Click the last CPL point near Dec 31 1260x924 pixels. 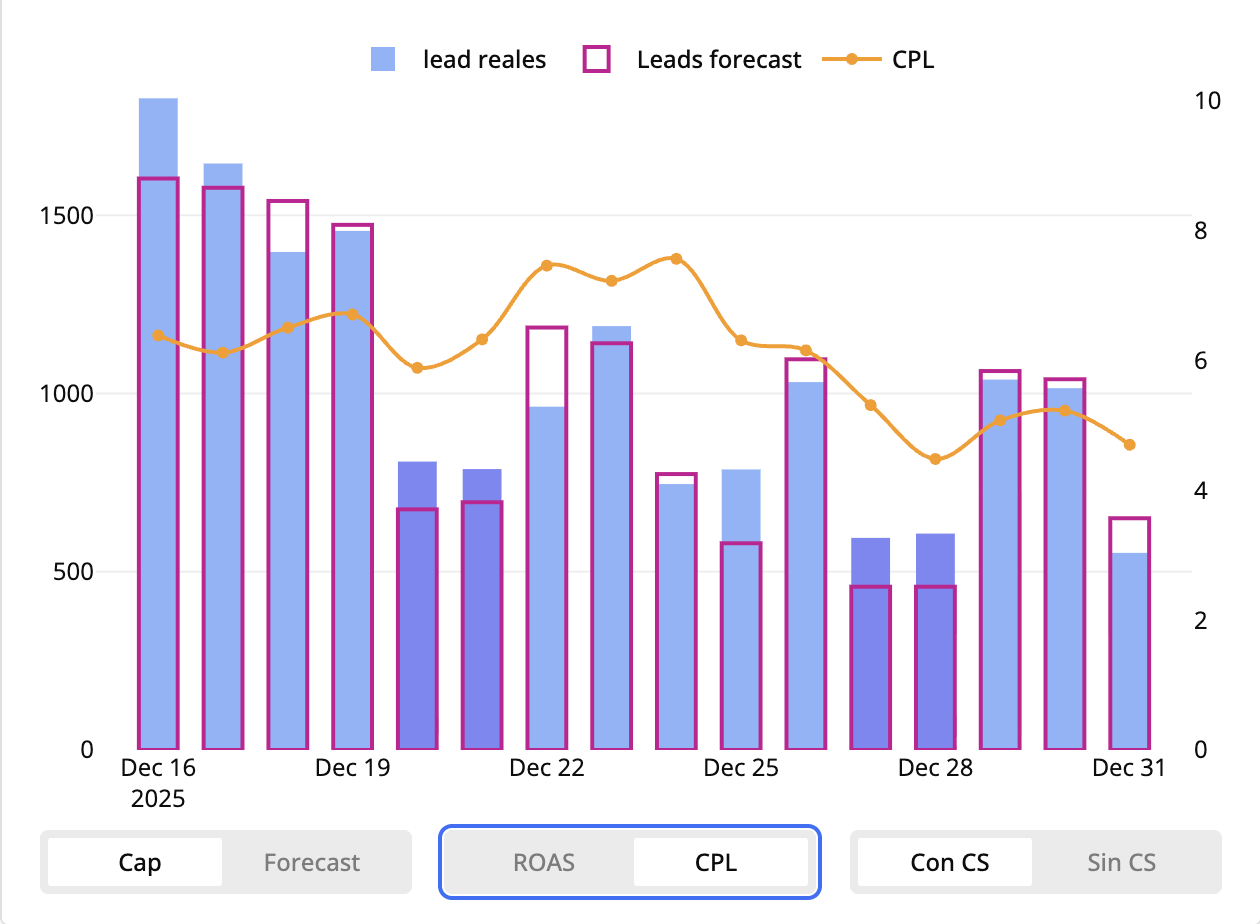click(x=1128, y=444)
